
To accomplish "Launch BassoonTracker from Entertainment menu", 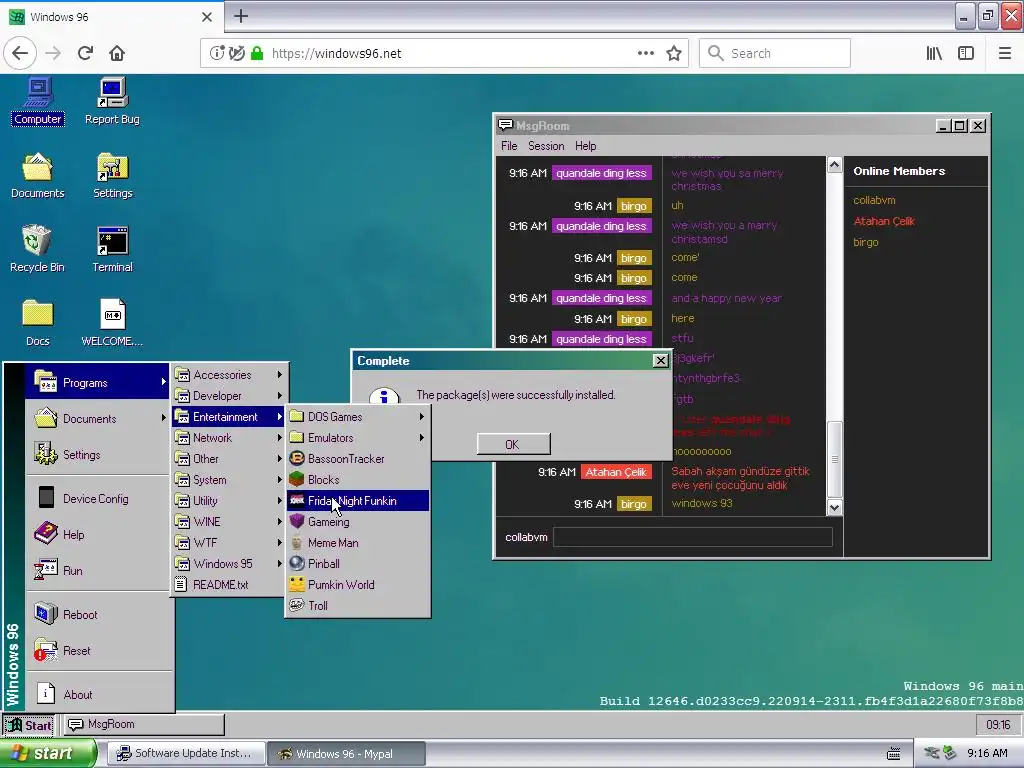I will (358, 458).
